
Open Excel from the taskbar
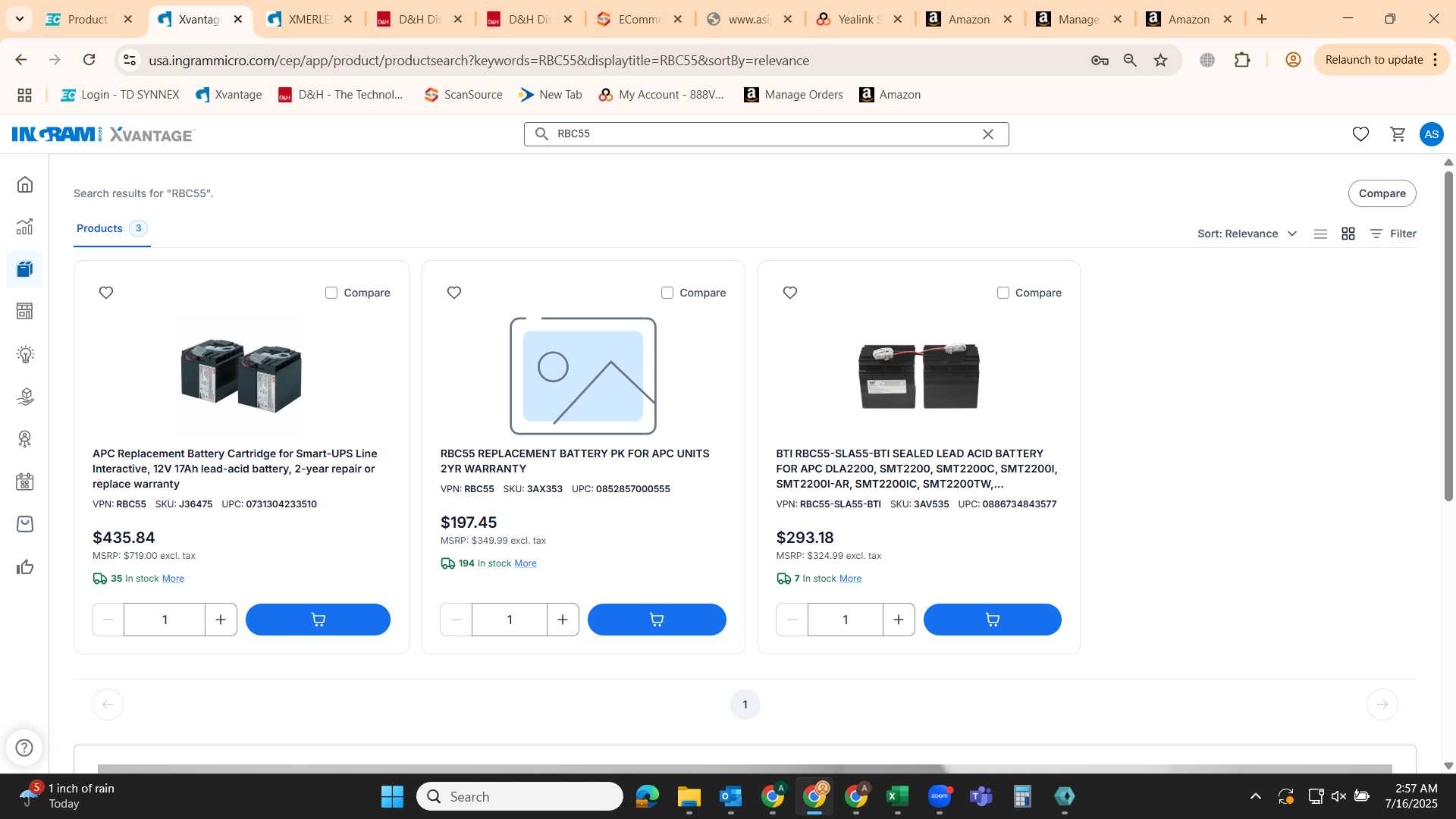click(x=897, y=796)
